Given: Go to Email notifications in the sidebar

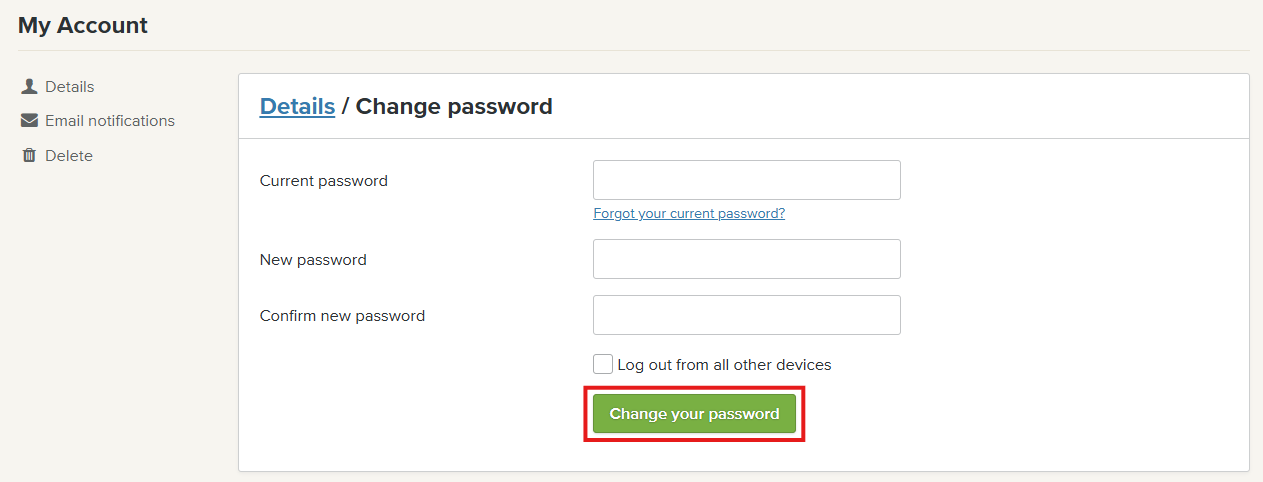Looking at the screenshot, I should [110, 121].
